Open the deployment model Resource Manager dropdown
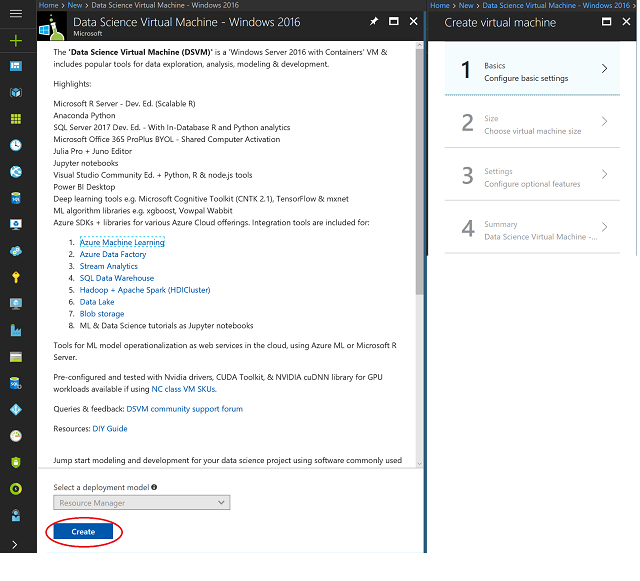This screenshot has height=581, width=640. (142, 503)
